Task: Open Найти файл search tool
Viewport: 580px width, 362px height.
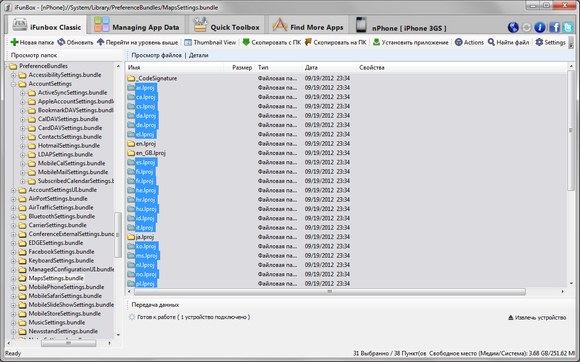Action: tap(508, 42)
